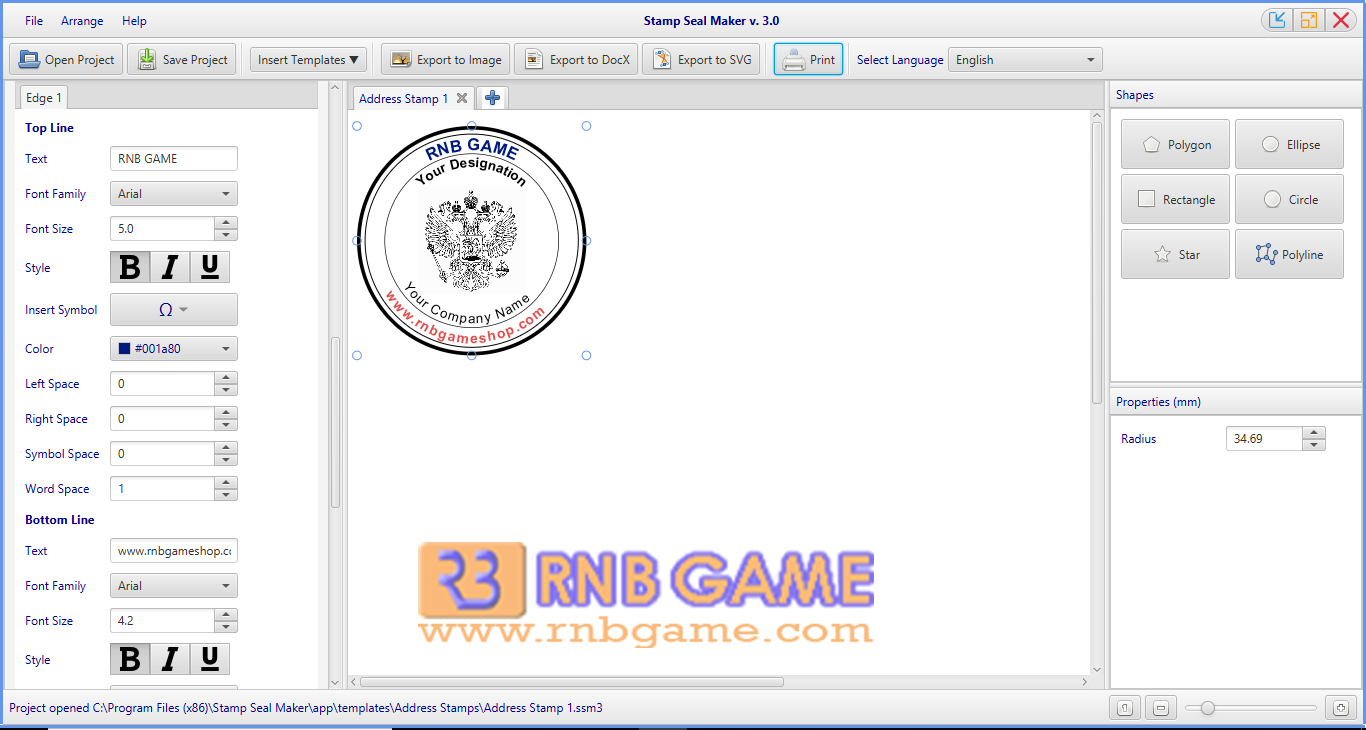Insert a Polygon shape

point(1175,145)
